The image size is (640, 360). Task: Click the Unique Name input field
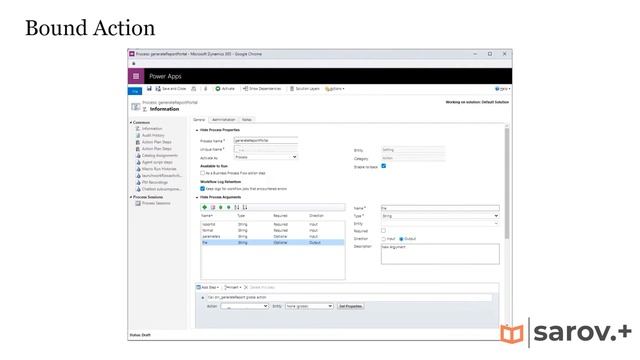[266, 149]
